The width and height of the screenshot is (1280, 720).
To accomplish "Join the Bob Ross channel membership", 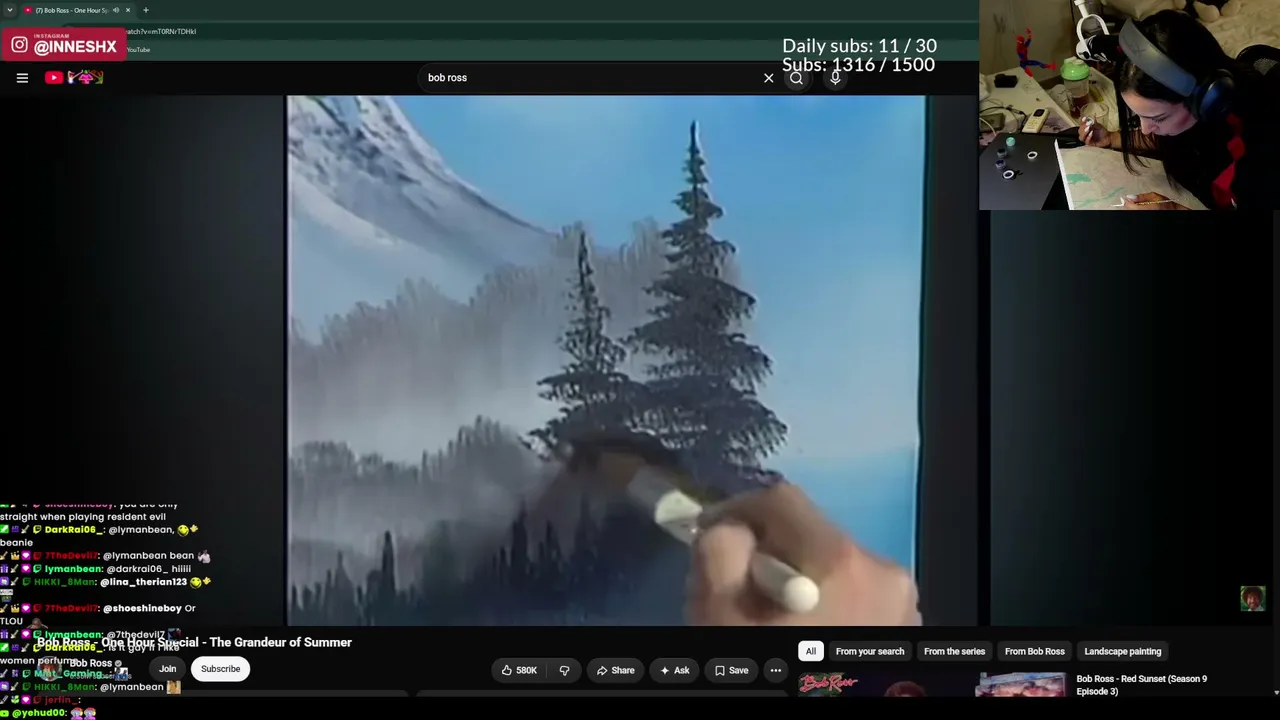I will (167, 669).
